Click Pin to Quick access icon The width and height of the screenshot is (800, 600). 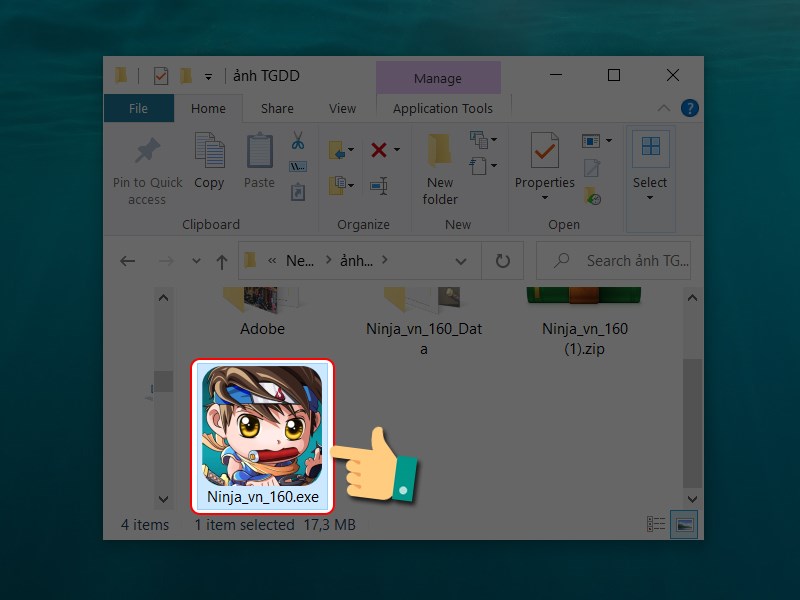147,149
